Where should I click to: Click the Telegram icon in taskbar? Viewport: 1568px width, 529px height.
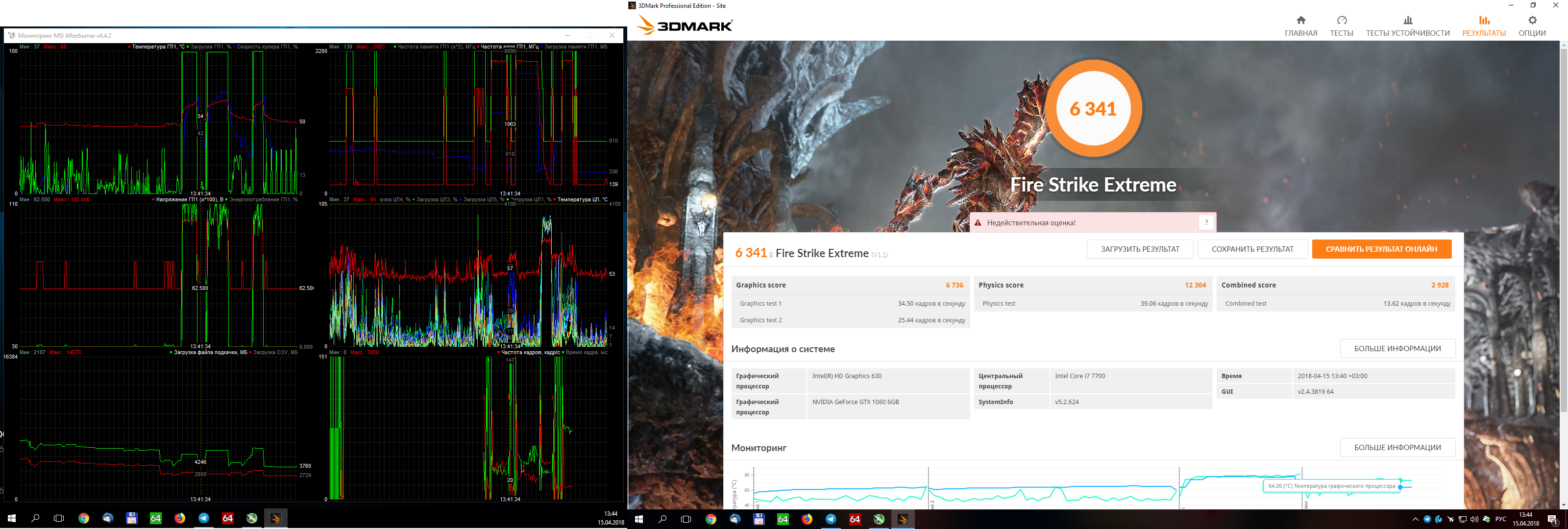click(x=831, y=519)
